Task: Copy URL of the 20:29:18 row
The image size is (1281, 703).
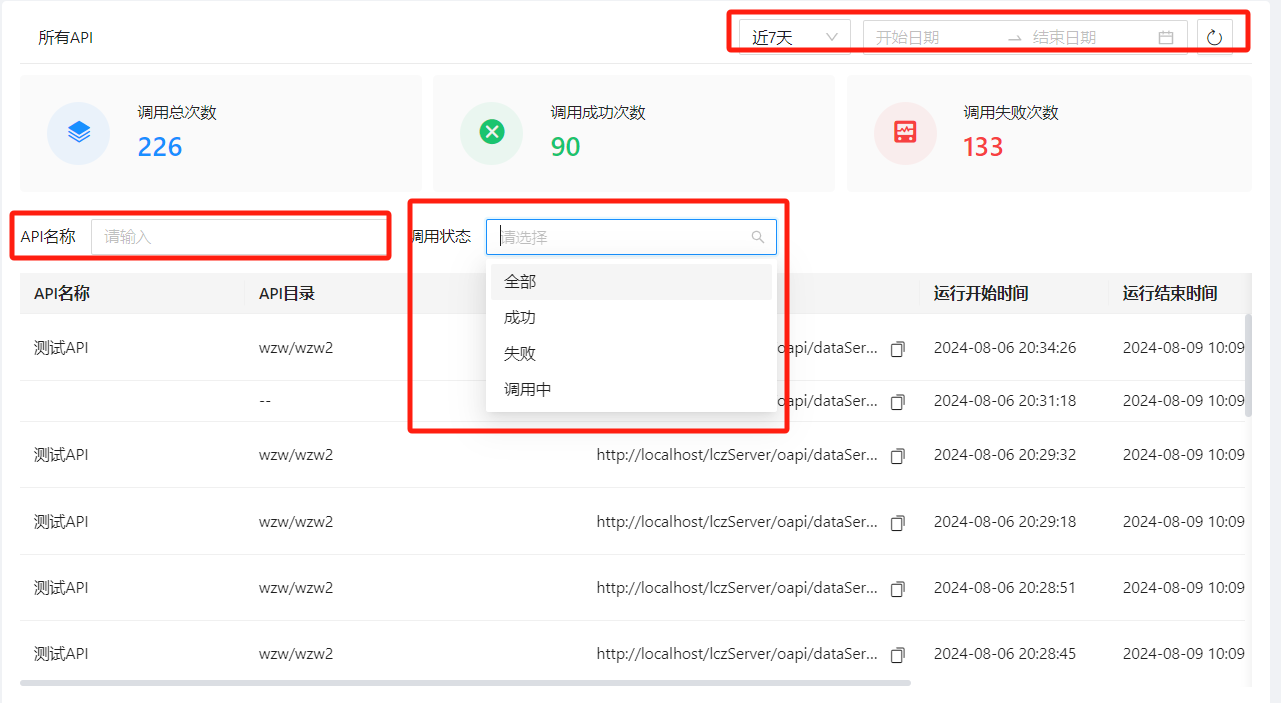Action: 897,522
